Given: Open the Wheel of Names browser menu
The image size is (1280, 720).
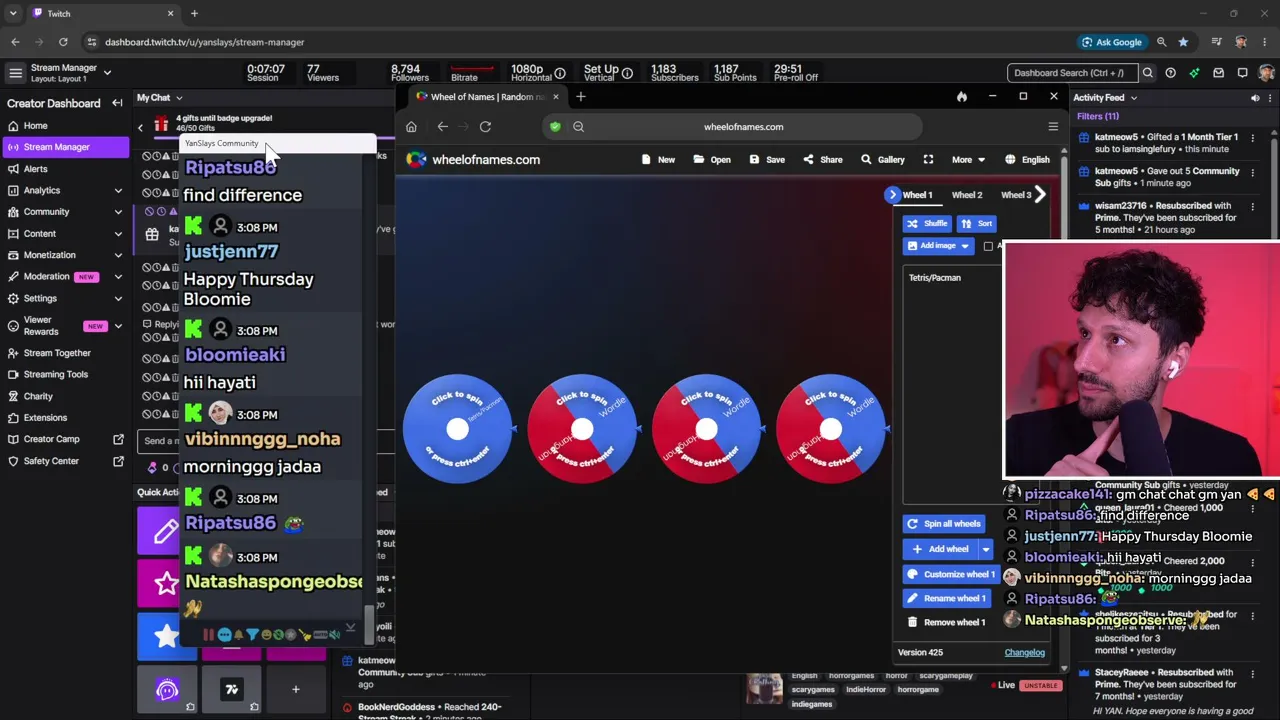Looking at the screenshot, I should click(1053, 127).
